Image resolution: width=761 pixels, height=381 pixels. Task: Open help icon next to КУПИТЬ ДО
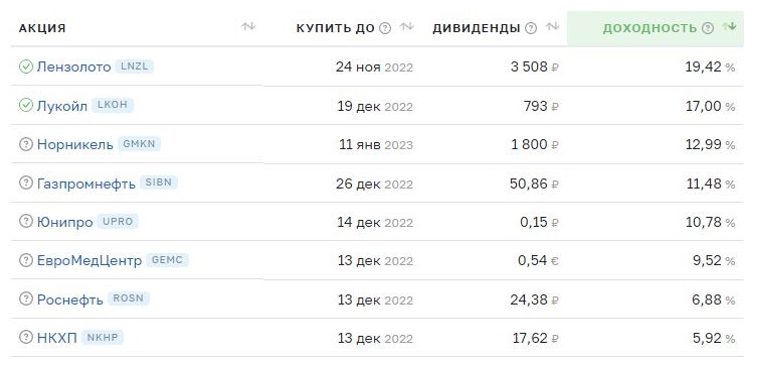[x=385, y=28]
